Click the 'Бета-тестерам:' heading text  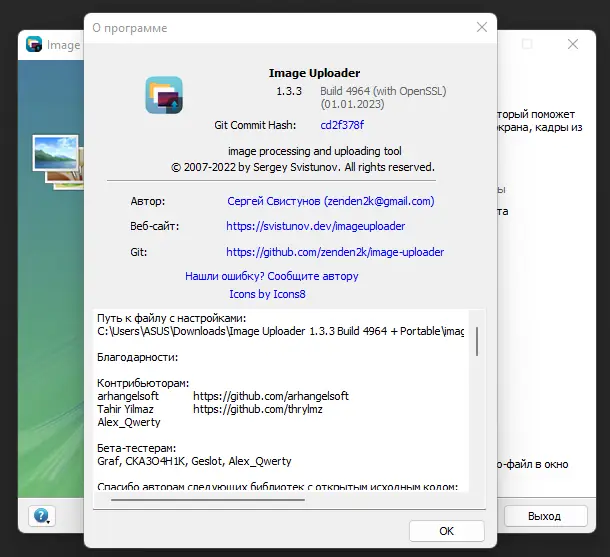(x=137, y=448)
